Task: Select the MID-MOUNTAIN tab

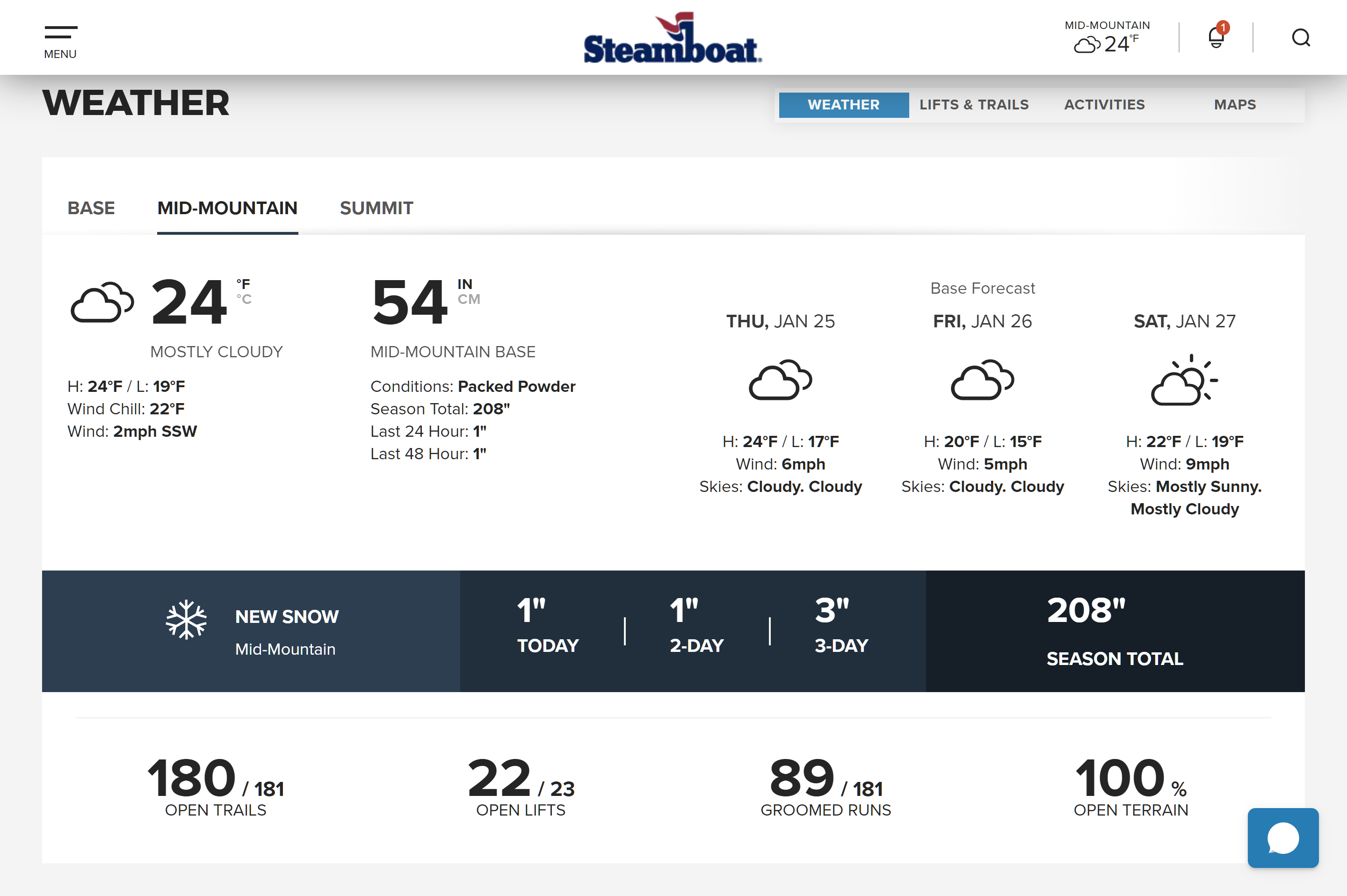Action: pyautogui.click(x=227, y=208)
